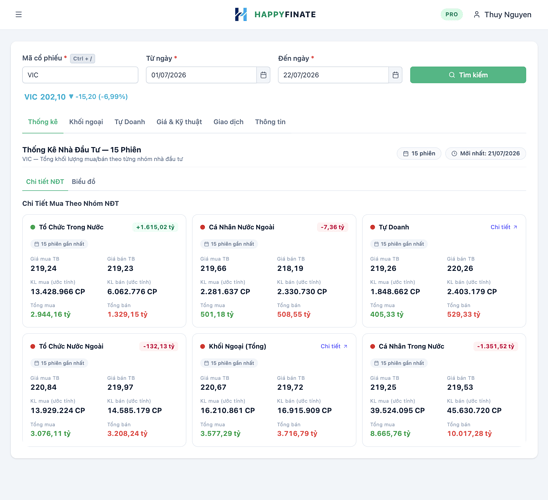This screenshot has width=548, height=500.
Task: Click the Ctrl + / shortcut badge
Action: (82, 59)
